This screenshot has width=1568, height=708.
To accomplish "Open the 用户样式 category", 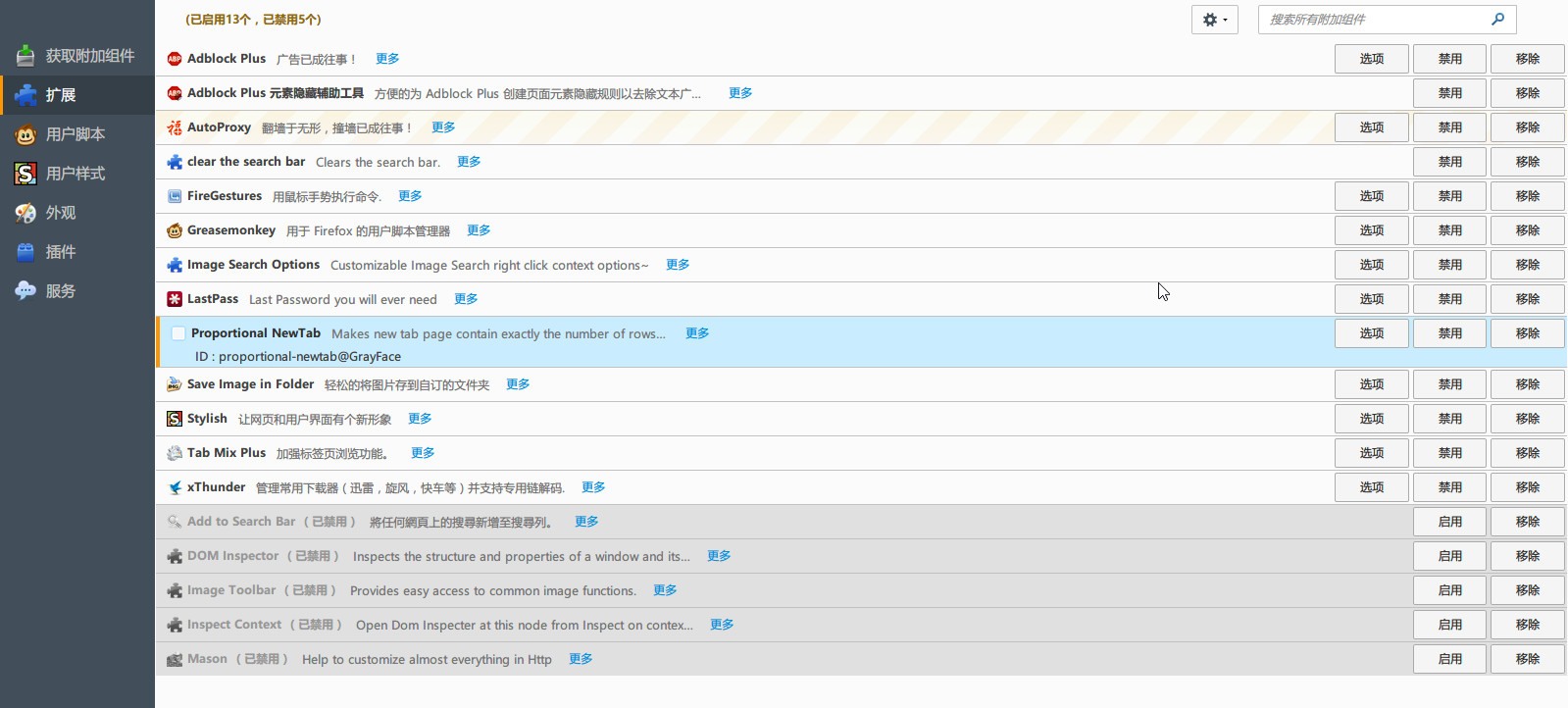I will coord(77,174).
